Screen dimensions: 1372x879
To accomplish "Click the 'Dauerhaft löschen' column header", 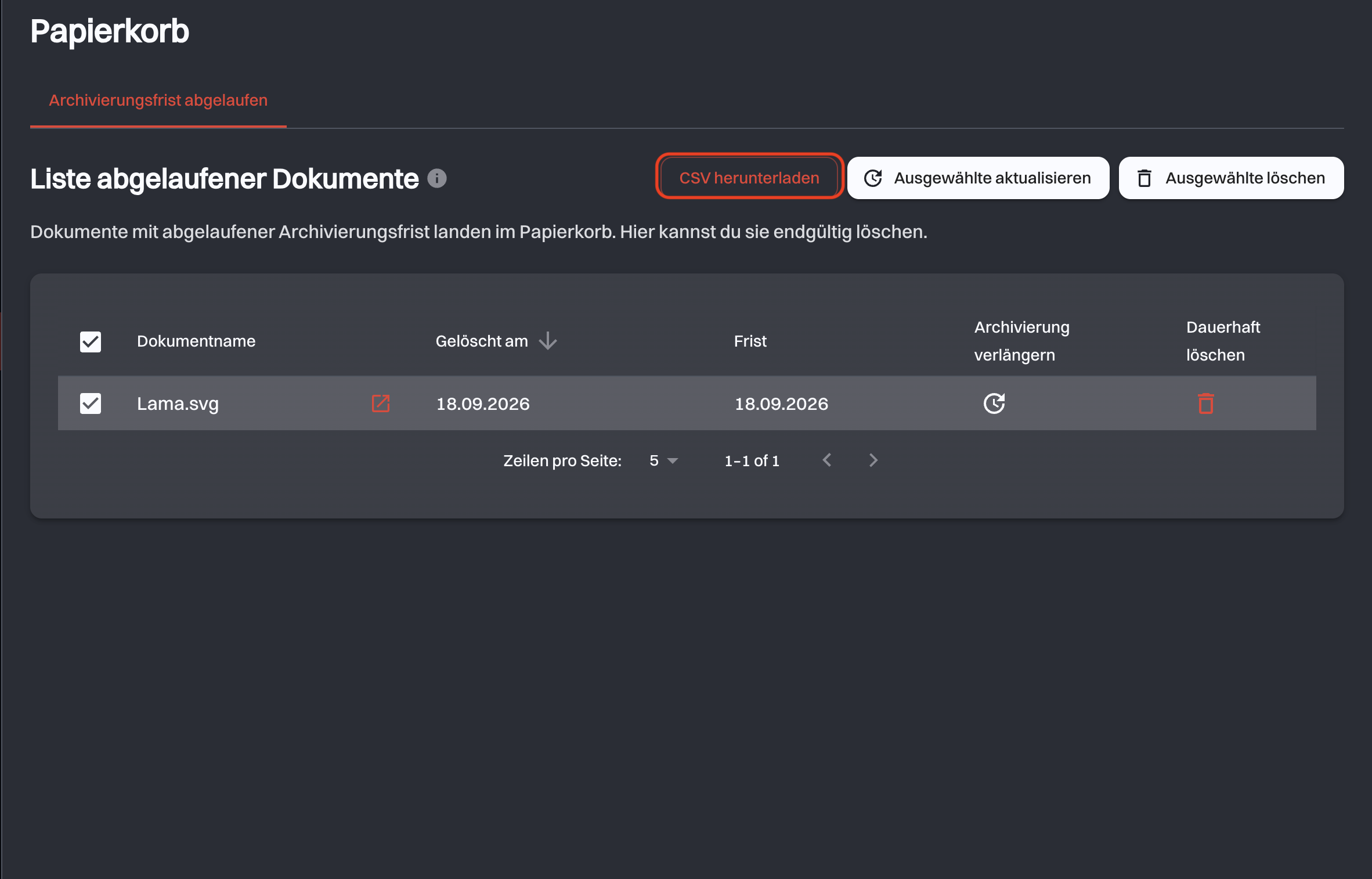I will 1223,341.
